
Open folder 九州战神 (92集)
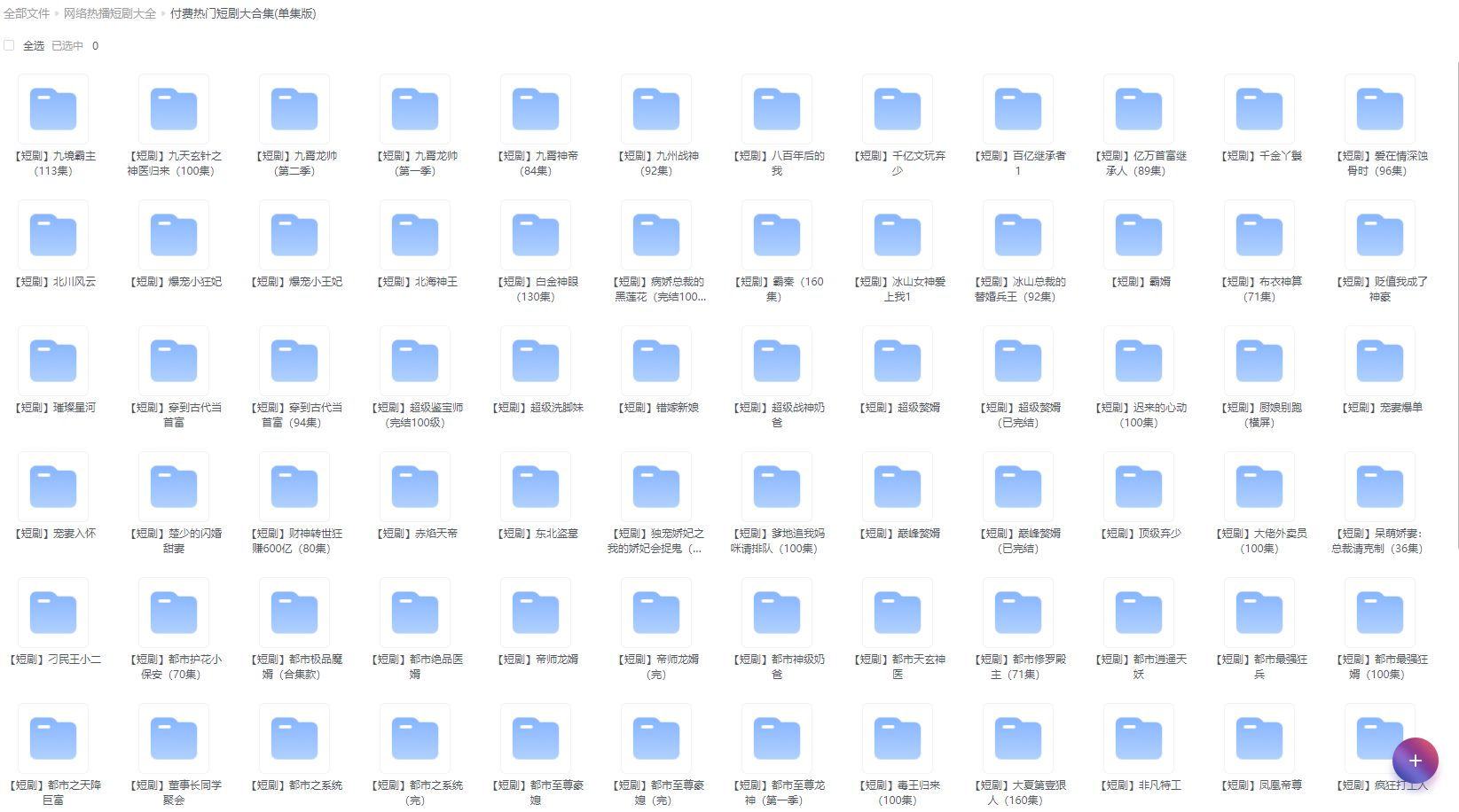[656, 109]
